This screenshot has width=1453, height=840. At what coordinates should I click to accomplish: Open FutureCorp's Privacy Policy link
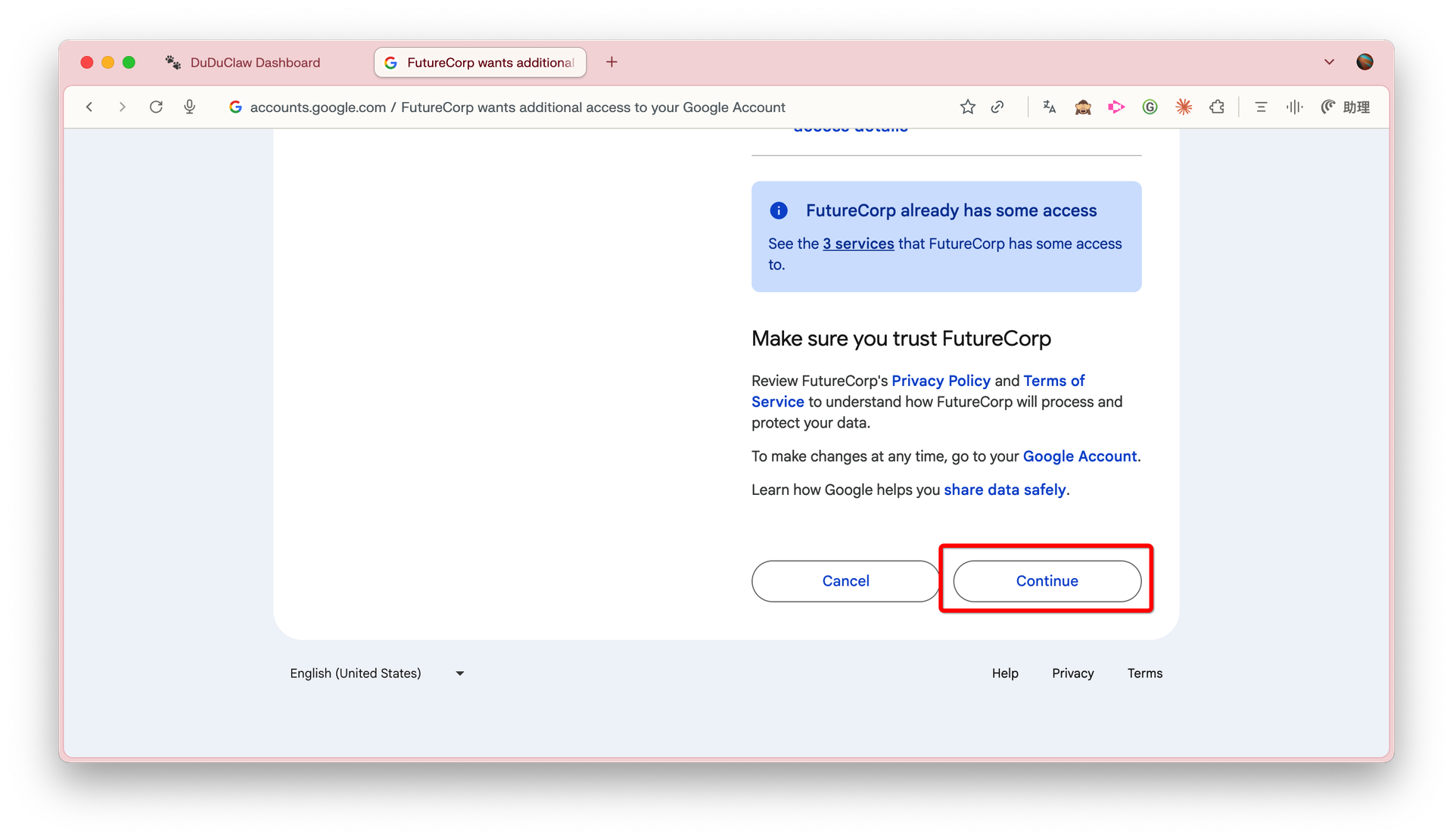(941, 381)
